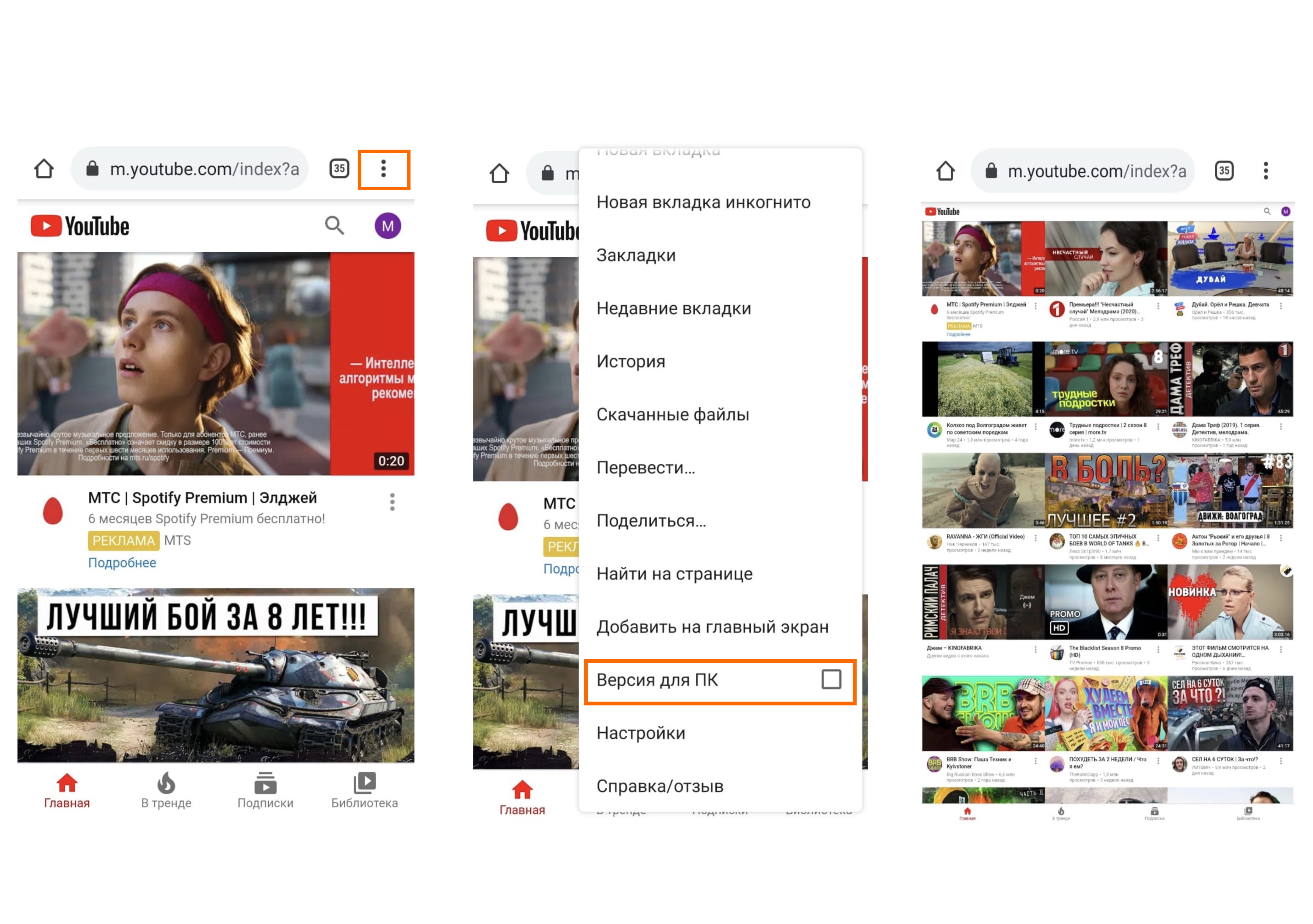The image size is (1313, 924).
Task: Tap the browser home icon in middle phone screen
Action: (x=499, y=173)
